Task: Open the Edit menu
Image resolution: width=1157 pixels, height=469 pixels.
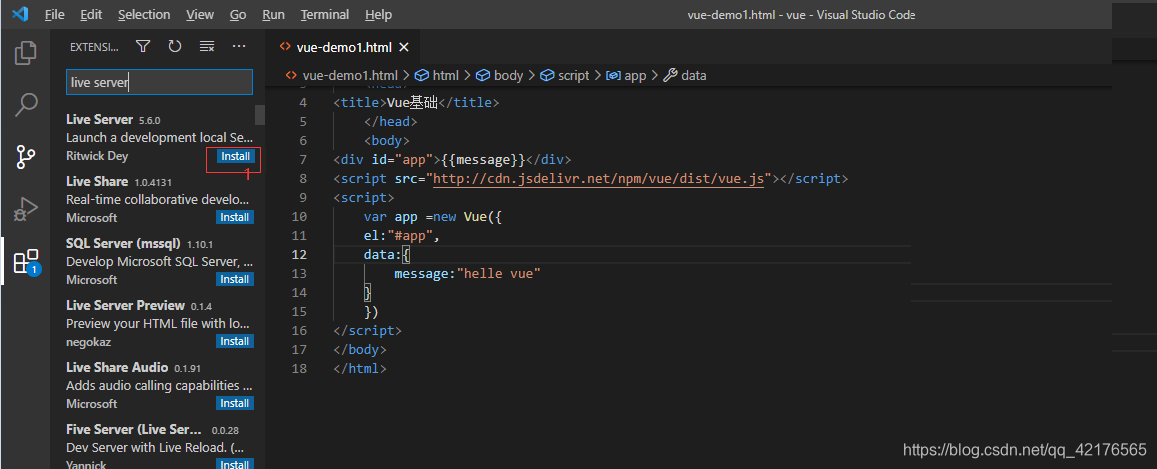Action: coord(91,15)
